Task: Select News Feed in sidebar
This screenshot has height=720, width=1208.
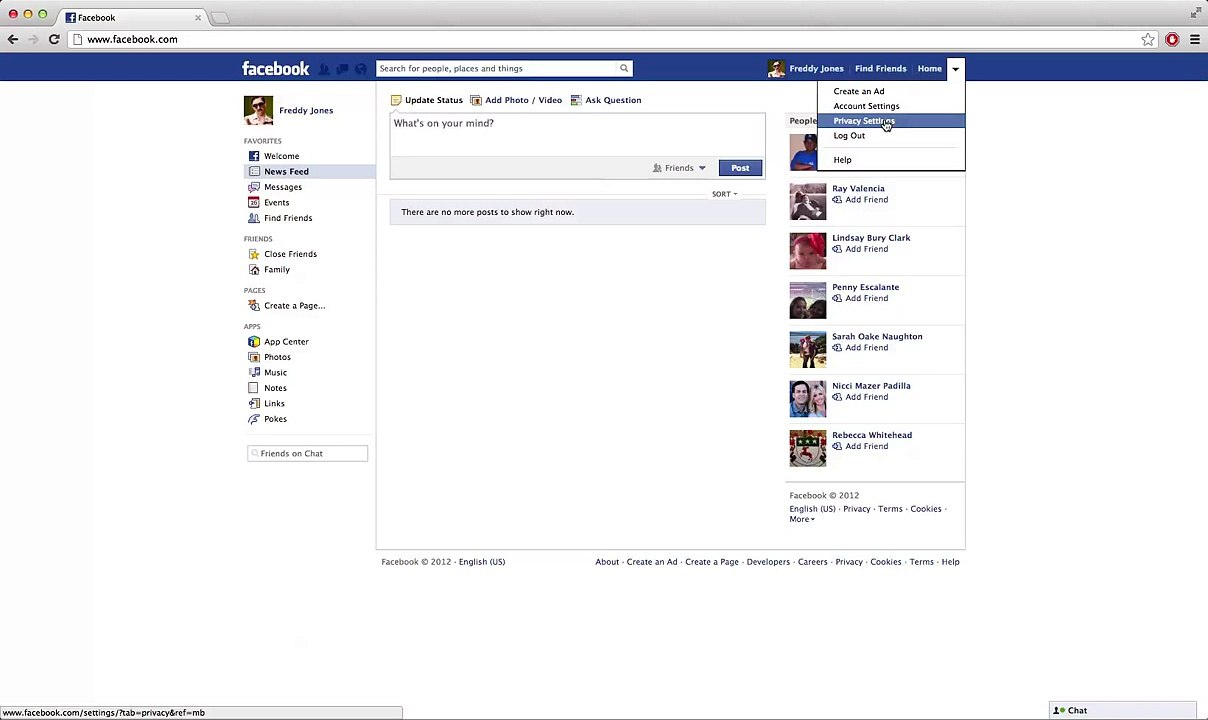Action: coord(286,172)
